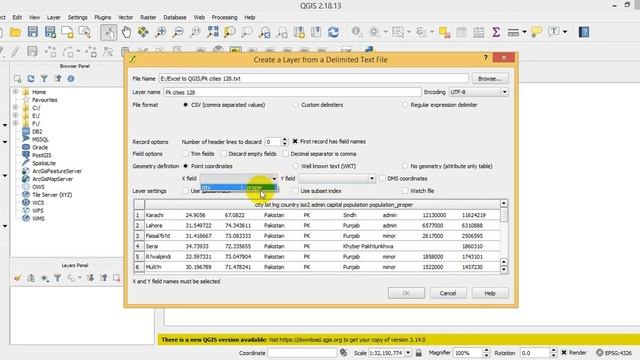This screenshot has width=640, height=360.
Task: Choose No geometry (attribute only table)
Action: 405,166
